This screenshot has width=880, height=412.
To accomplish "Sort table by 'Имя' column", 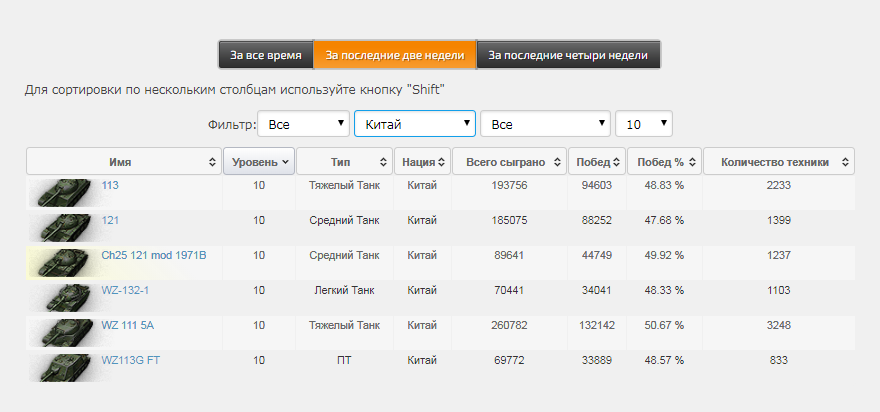I will (x=124, y=162).
